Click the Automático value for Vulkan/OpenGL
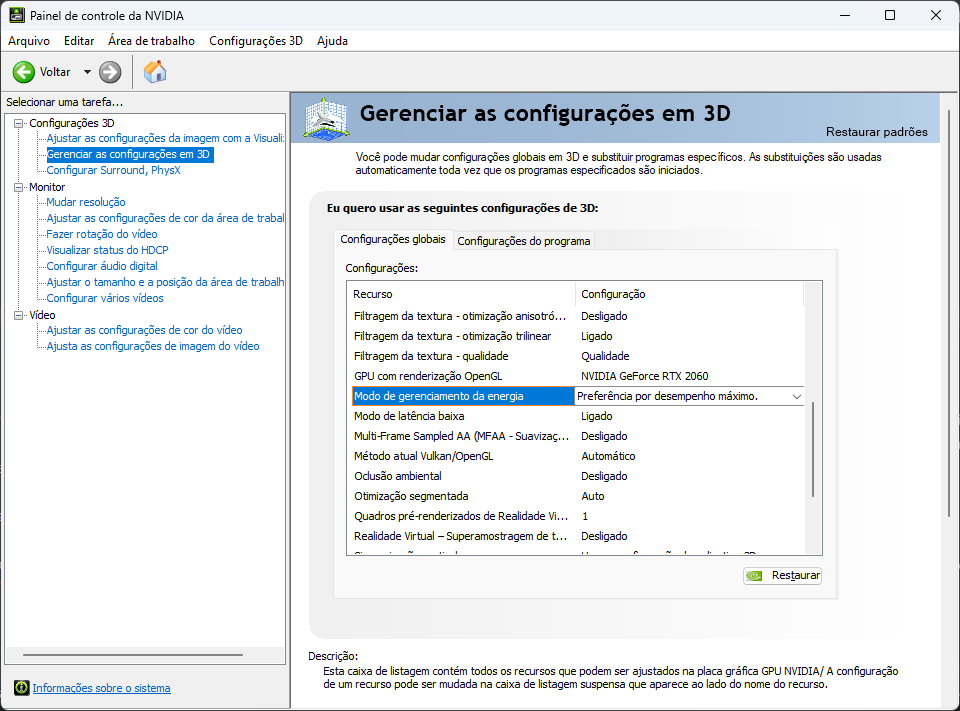Viewport: 960px width, 711px height. tap(608, 456)
